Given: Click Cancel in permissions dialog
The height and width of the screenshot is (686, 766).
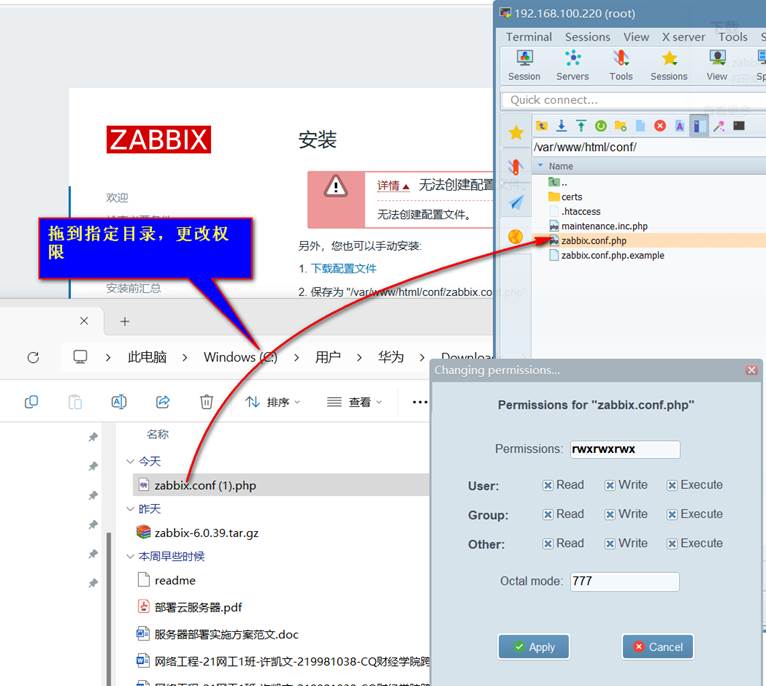Looking at the screenshot, I should point(658,647).
